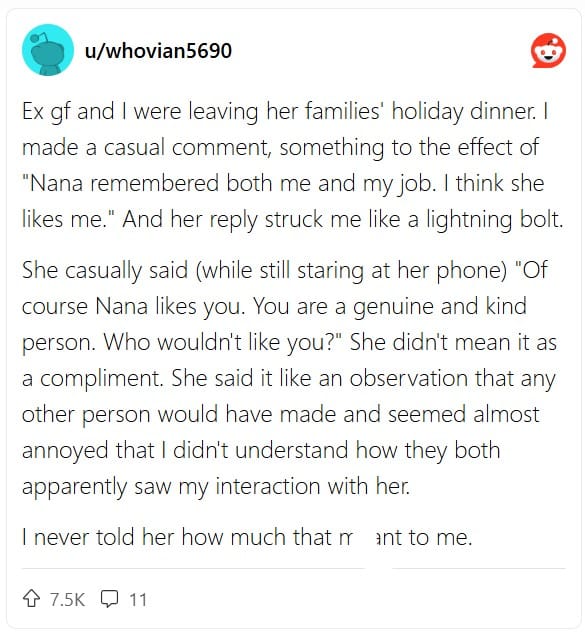Screen dimensions: 585x637
Task: Click the paragraph beginning "She casually said"
Action: pyautogui.click(x=289, y=378)
